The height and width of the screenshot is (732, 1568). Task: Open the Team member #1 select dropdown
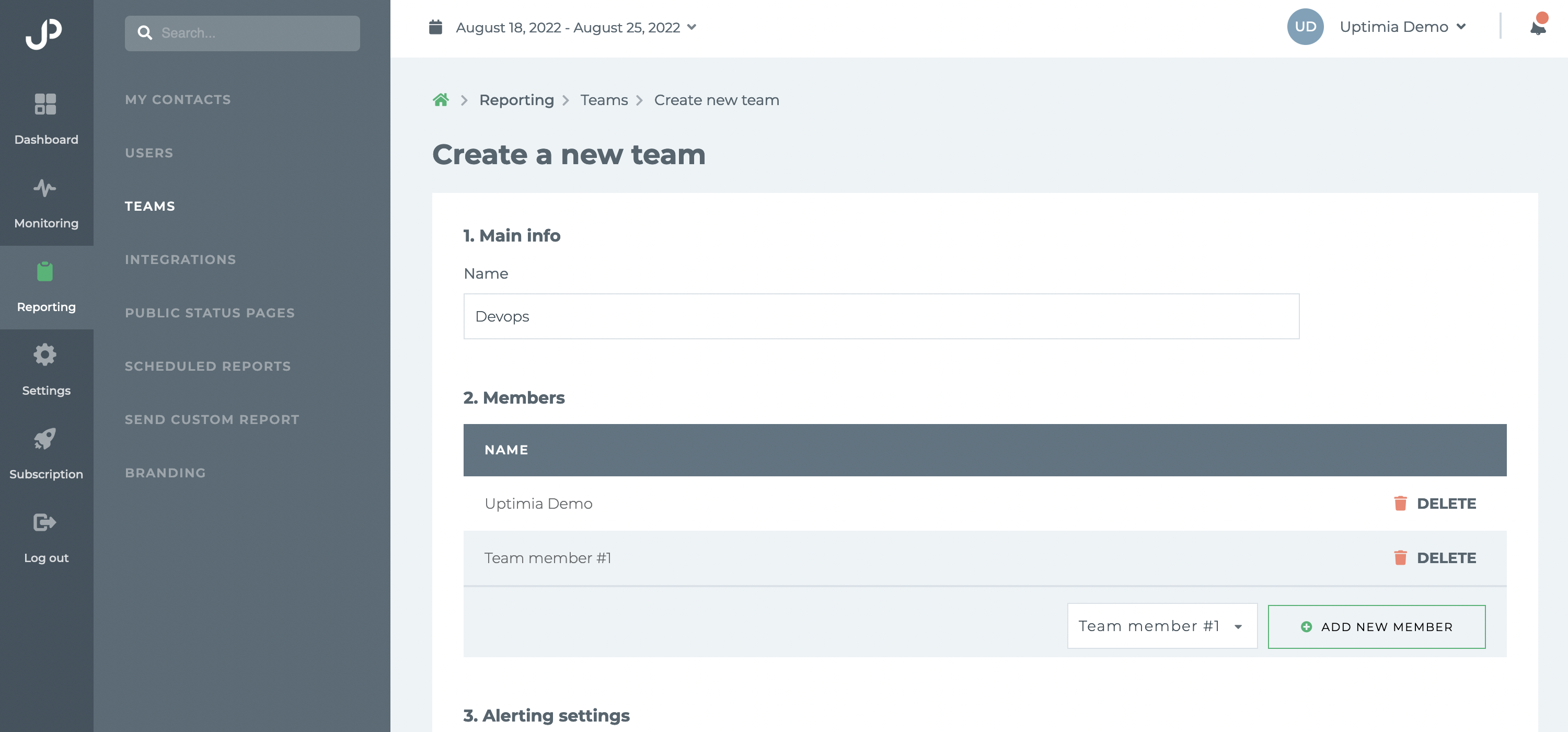pos(1162,626)
